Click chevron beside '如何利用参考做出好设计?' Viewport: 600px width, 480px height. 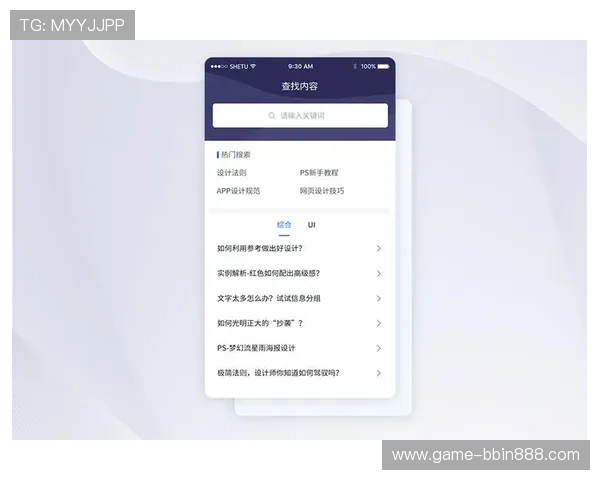coord(379,248)
